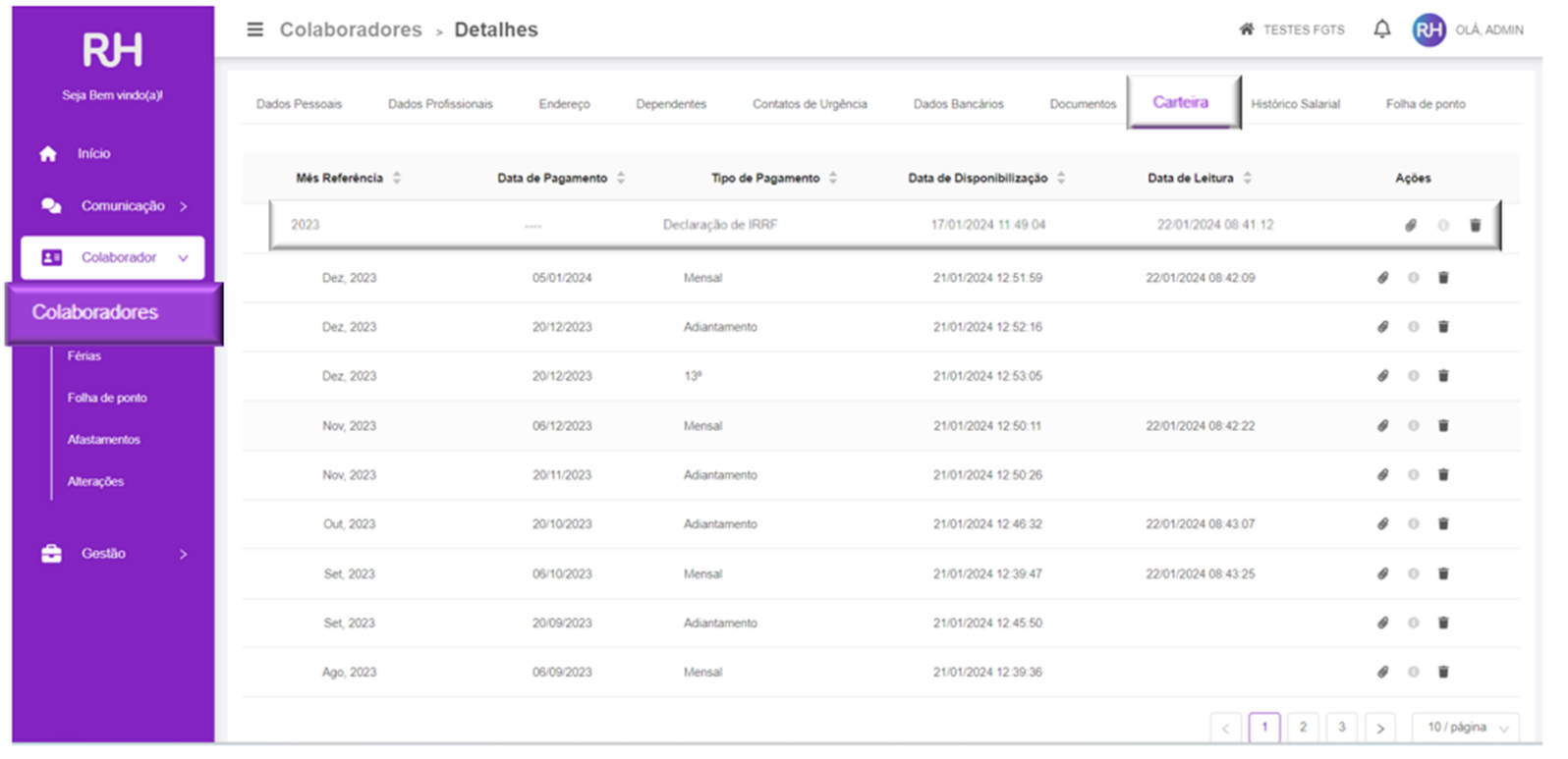
Task: Open the Dependentes tab
Action: (671, 104)
